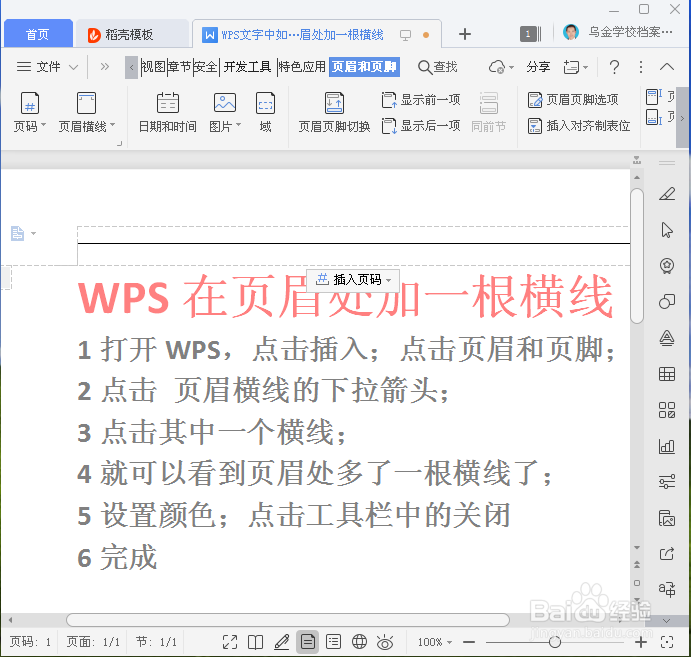
Task: Click the share export icon in sidebar
Action: (667, 553)
